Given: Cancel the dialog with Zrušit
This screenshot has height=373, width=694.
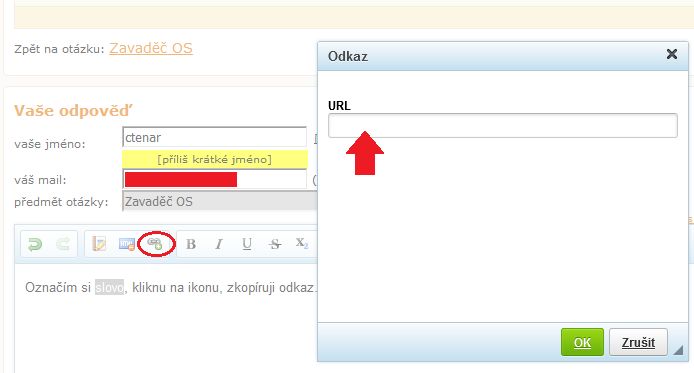Looking at the screenshot, I should click(x=638, y=342).
